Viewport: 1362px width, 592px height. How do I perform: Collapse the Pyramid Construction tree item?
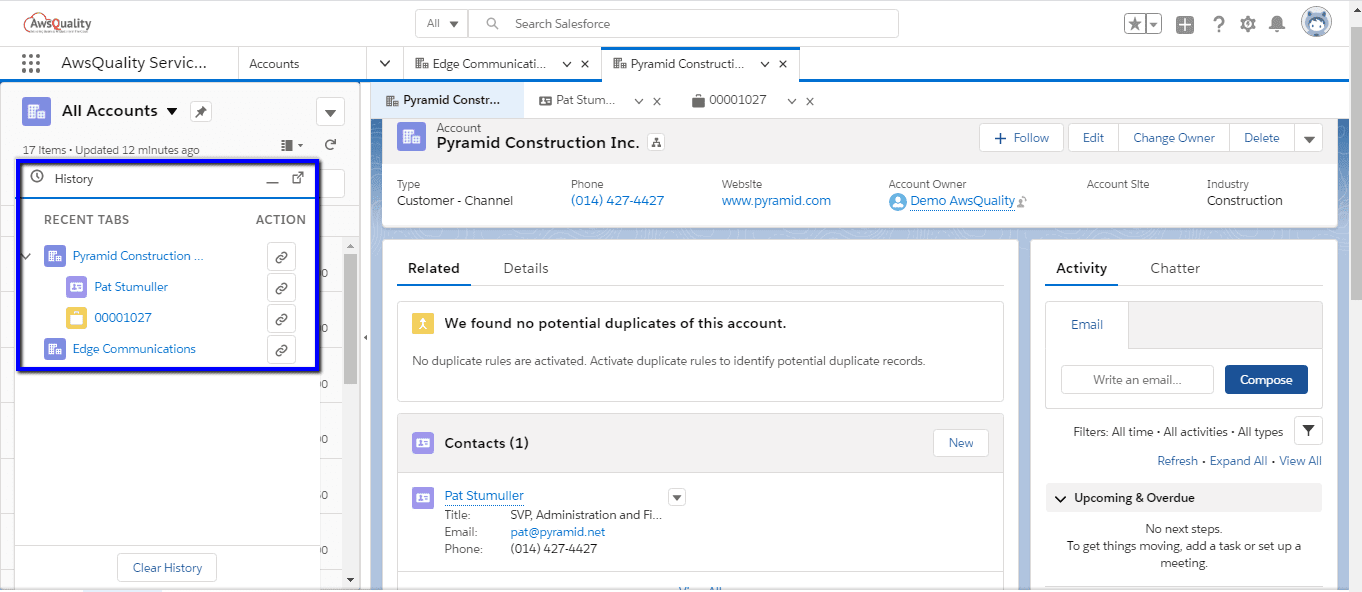click(27, 257)
